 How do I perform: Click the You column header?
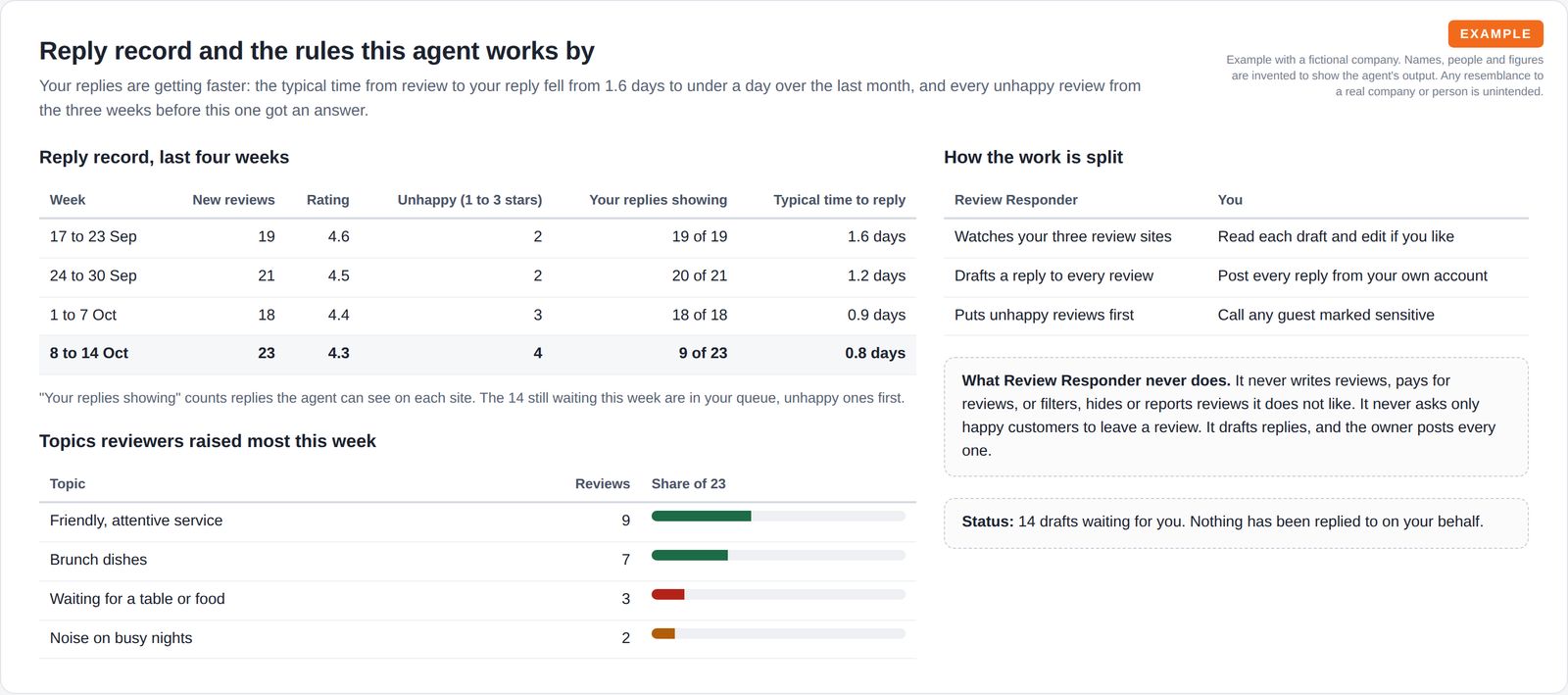1230,199
